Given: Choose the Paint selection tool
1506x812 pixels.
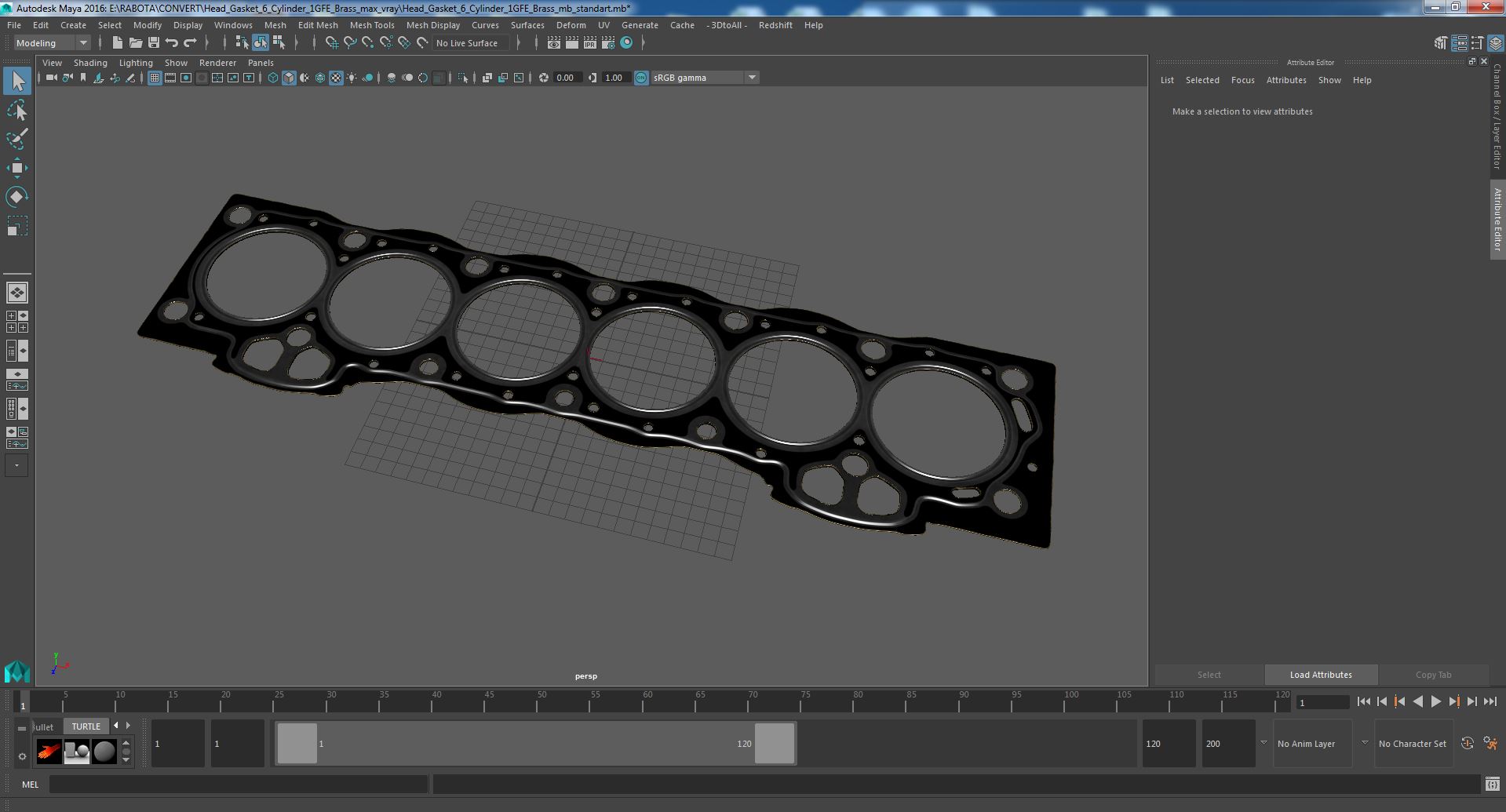Looking at the screenshot, I should pyautogui.click(x=17, y=139).
